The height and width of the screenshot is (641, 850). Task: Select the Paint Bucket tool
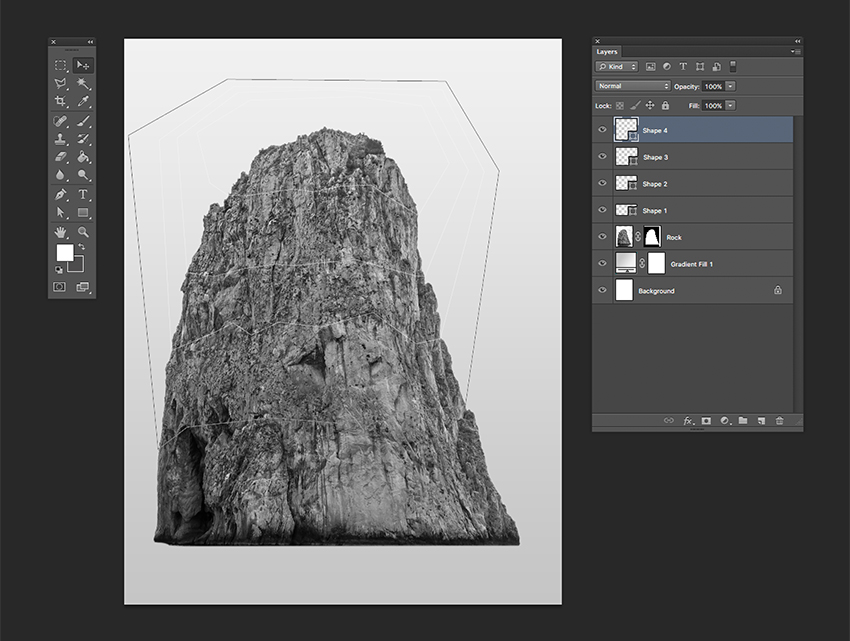(83, 157)
